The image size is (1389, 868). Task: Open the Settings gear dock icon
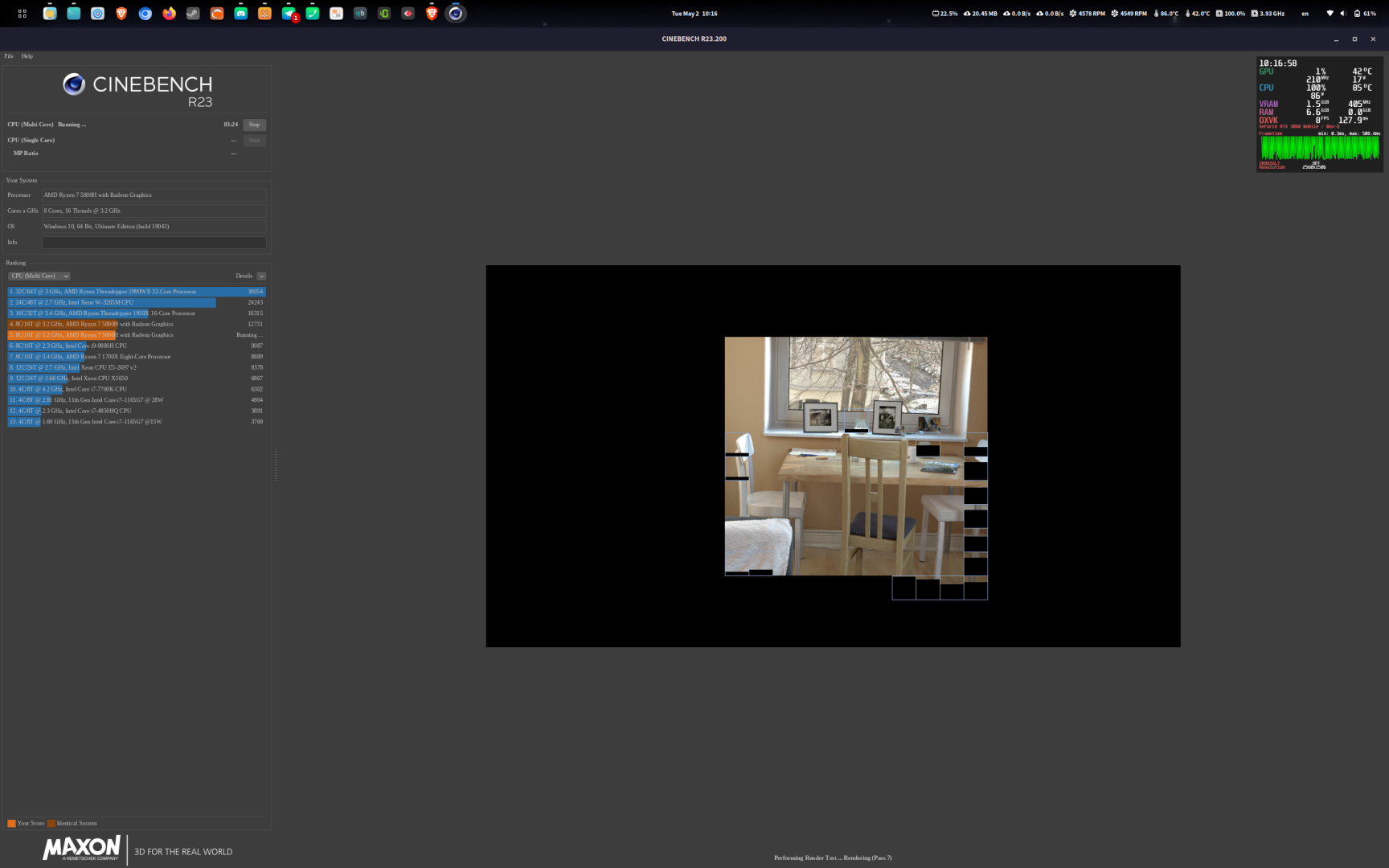click(97, 14)
